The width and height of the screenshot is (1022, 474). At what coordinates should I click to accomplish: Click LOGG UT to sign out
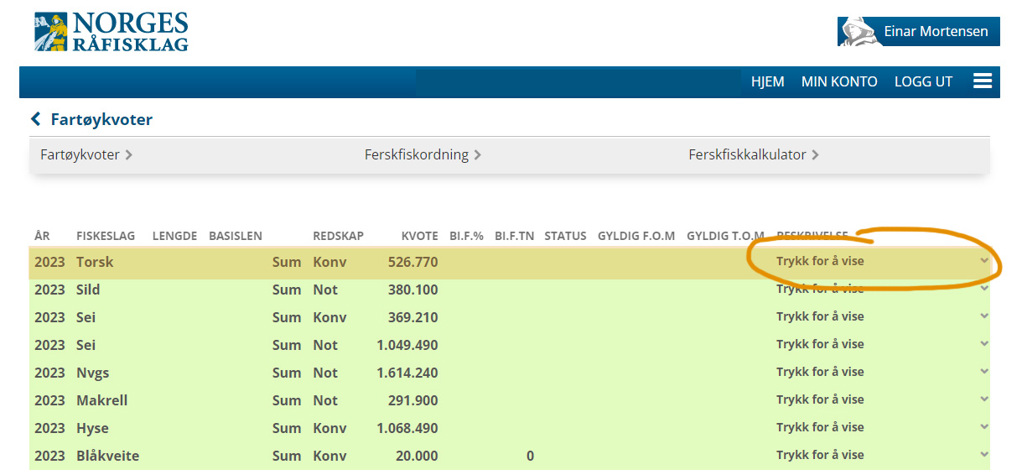coord(923,82)
